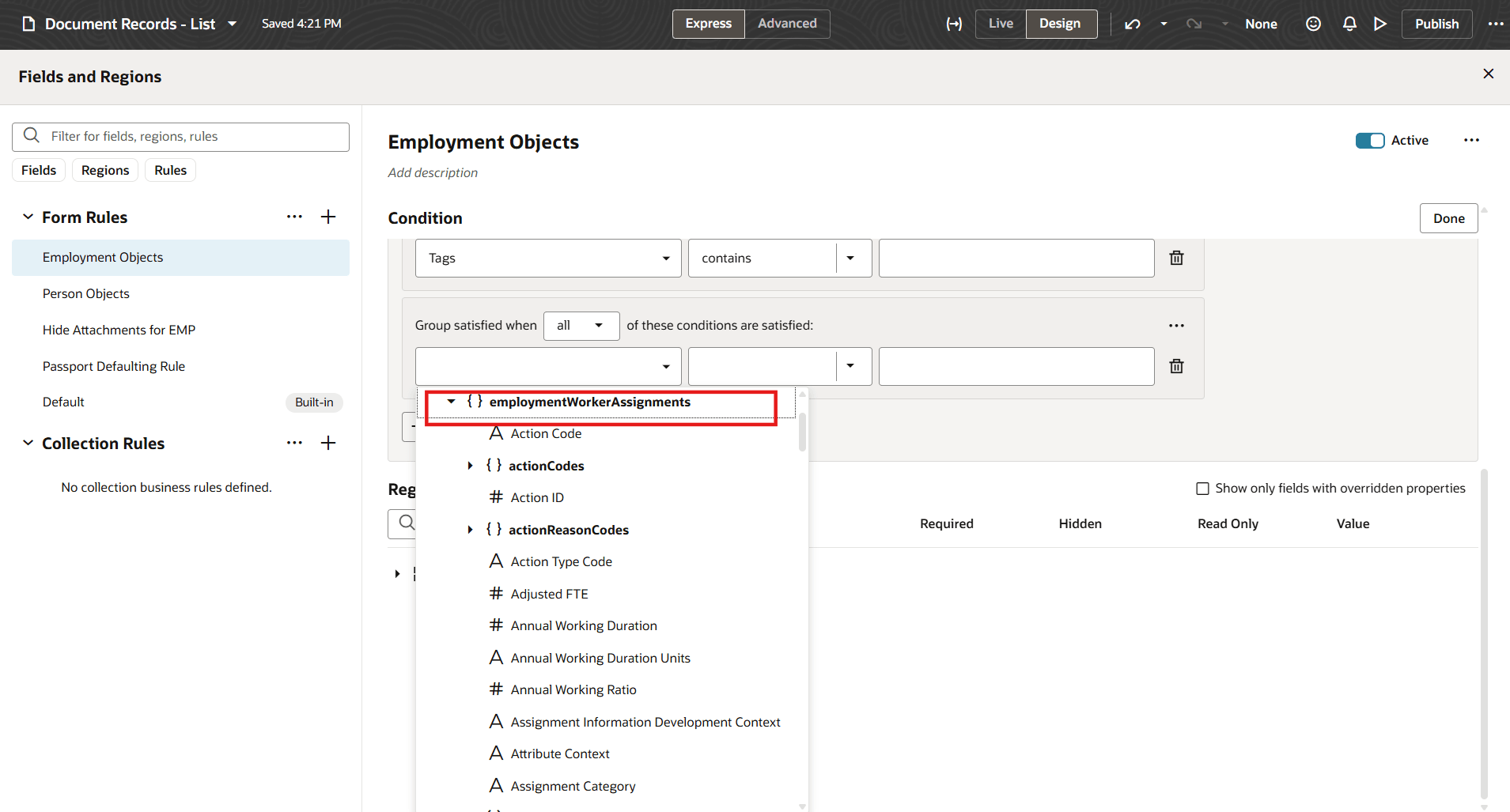Click the filter fields, regions, rules search box

pos(180,137)
